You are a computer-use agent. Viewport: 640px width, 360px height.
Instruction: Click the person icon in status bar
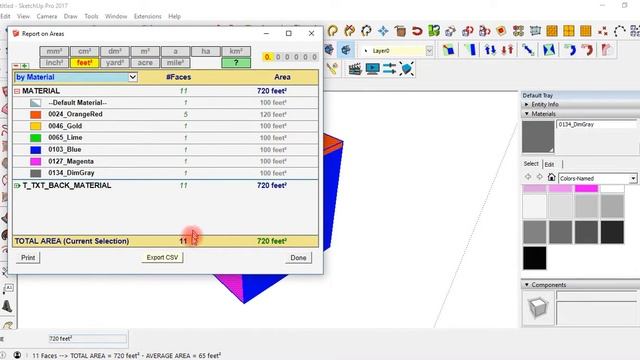tap(17, 355)
